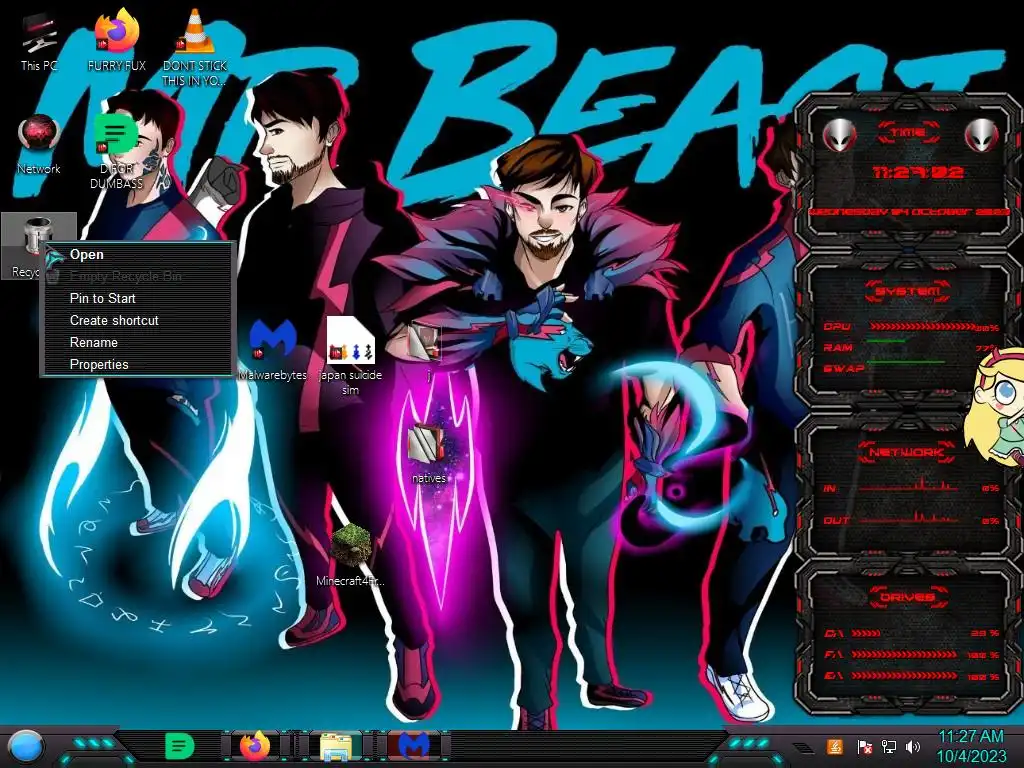
Task: Choose Properties from the context menu
Action: pyautogui.click(x=137, y=364)
